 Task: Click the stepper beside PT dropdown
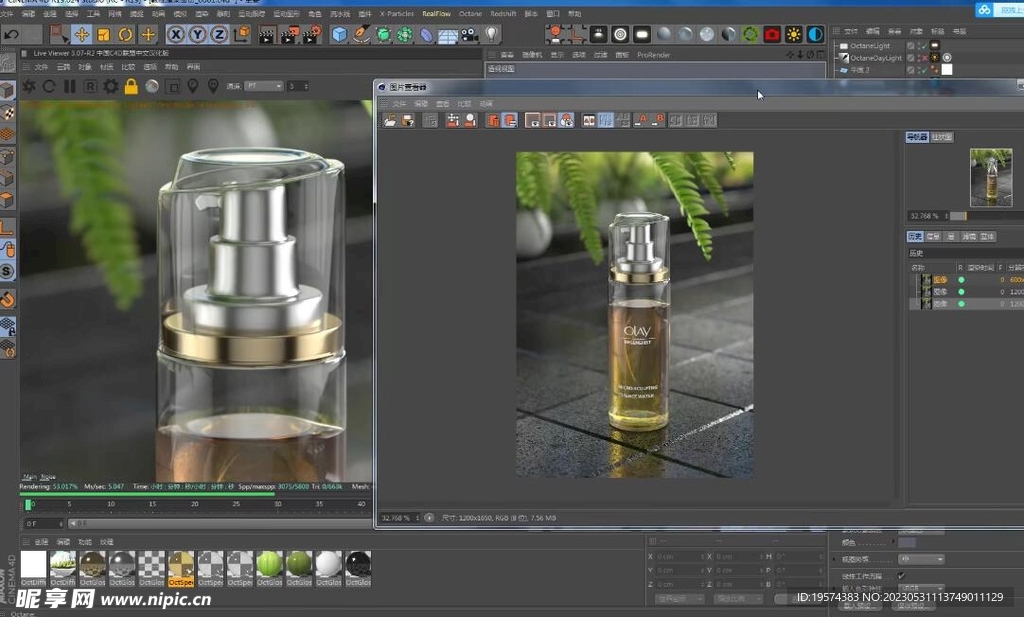[x=298, y=86]
